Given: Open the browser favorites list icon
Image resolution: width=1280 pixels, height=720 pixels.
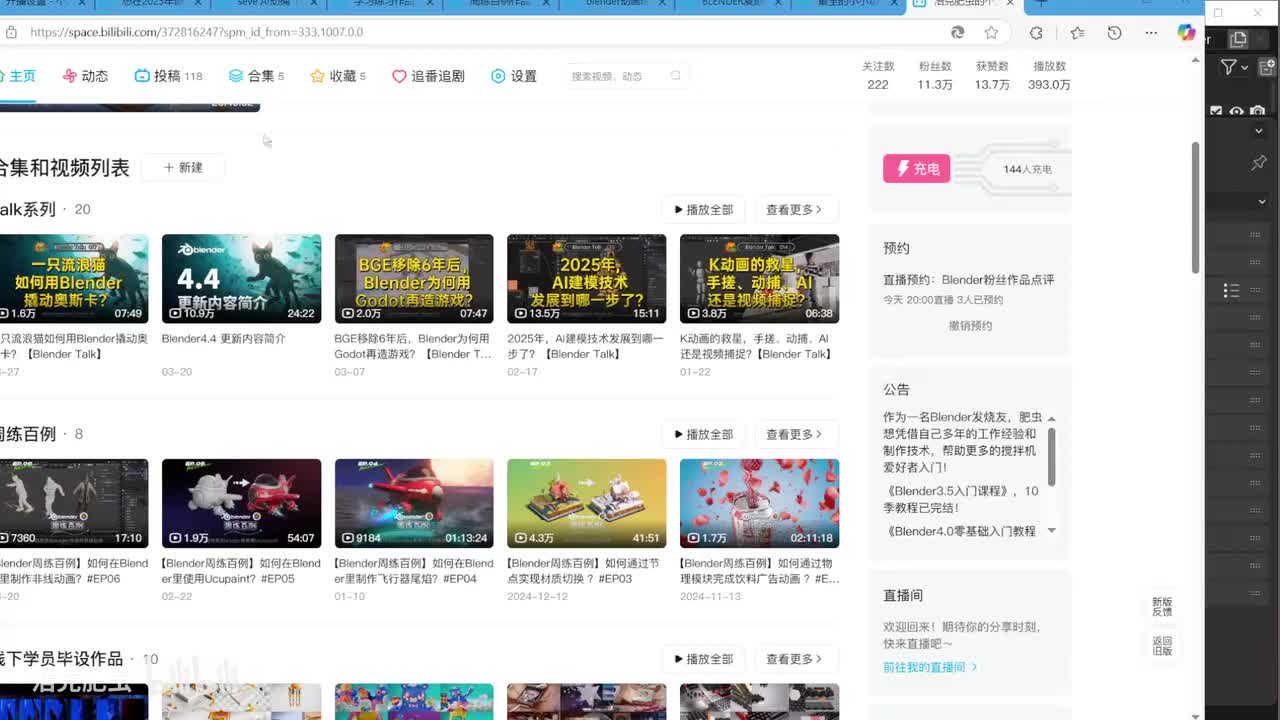Looking at the screenshot, I should (1077, 32).
